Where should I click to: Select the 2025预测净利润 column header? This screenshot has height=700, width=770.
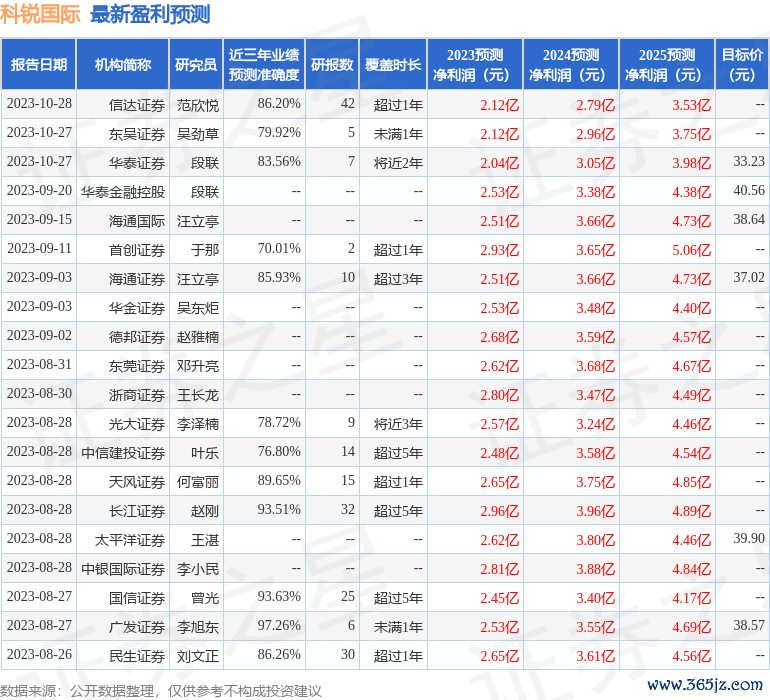coord(667,64)
